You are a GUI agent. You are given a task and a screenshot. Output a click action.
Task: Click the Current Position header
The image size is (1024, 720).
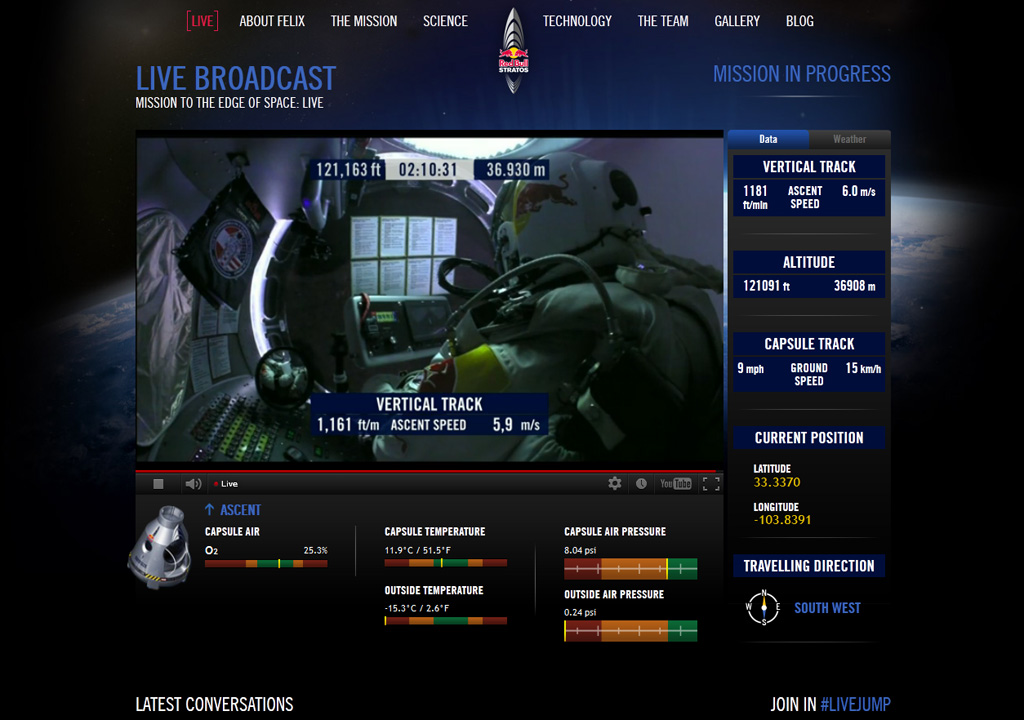pyautogui.click(x=808, y=438)
